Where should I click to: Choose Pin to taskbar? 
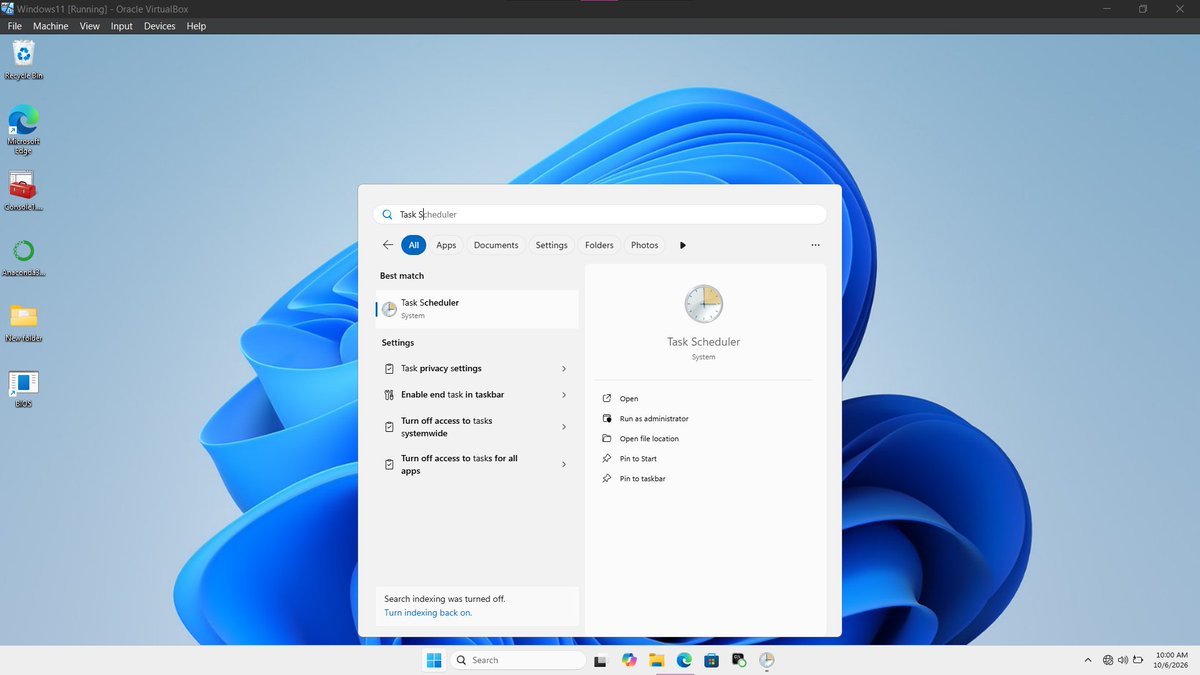tap(642, 479)
